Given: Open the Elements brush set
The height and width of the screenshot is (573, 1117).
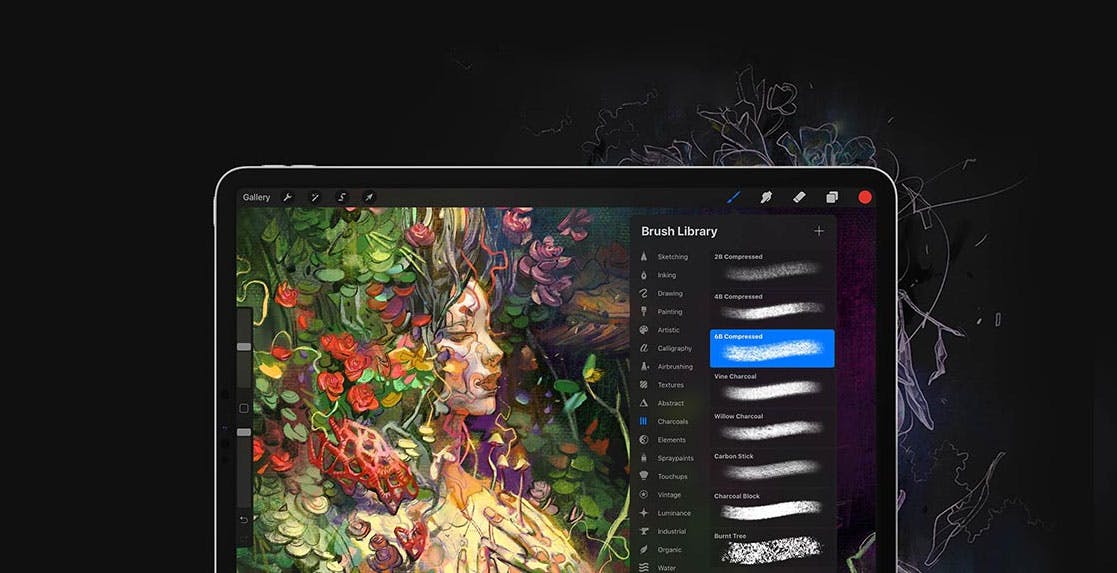Looking at the screenshot, I should point(663,440).
